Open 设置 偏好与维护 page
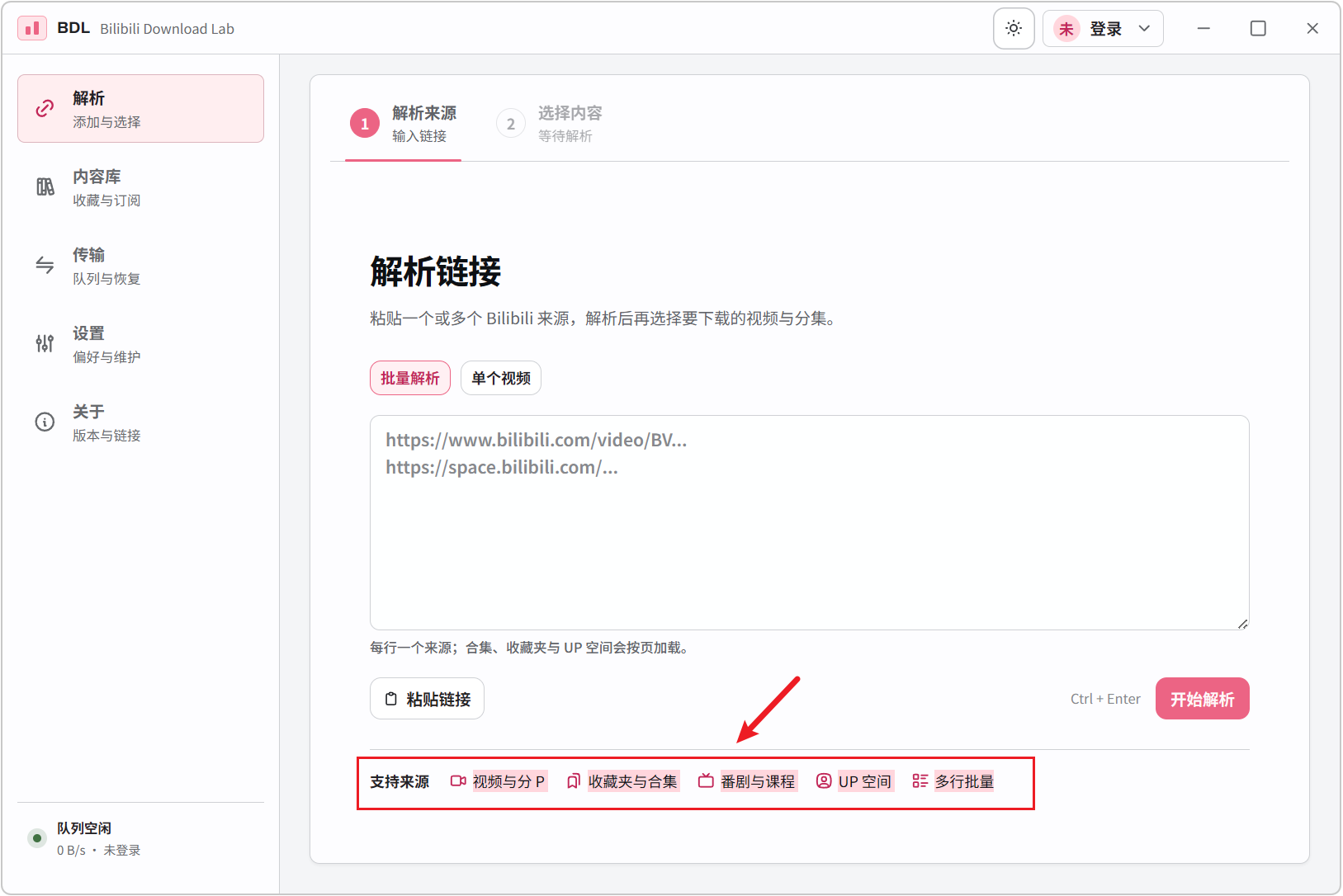This screenshot has width=1343, height=896. click(140, 344)
